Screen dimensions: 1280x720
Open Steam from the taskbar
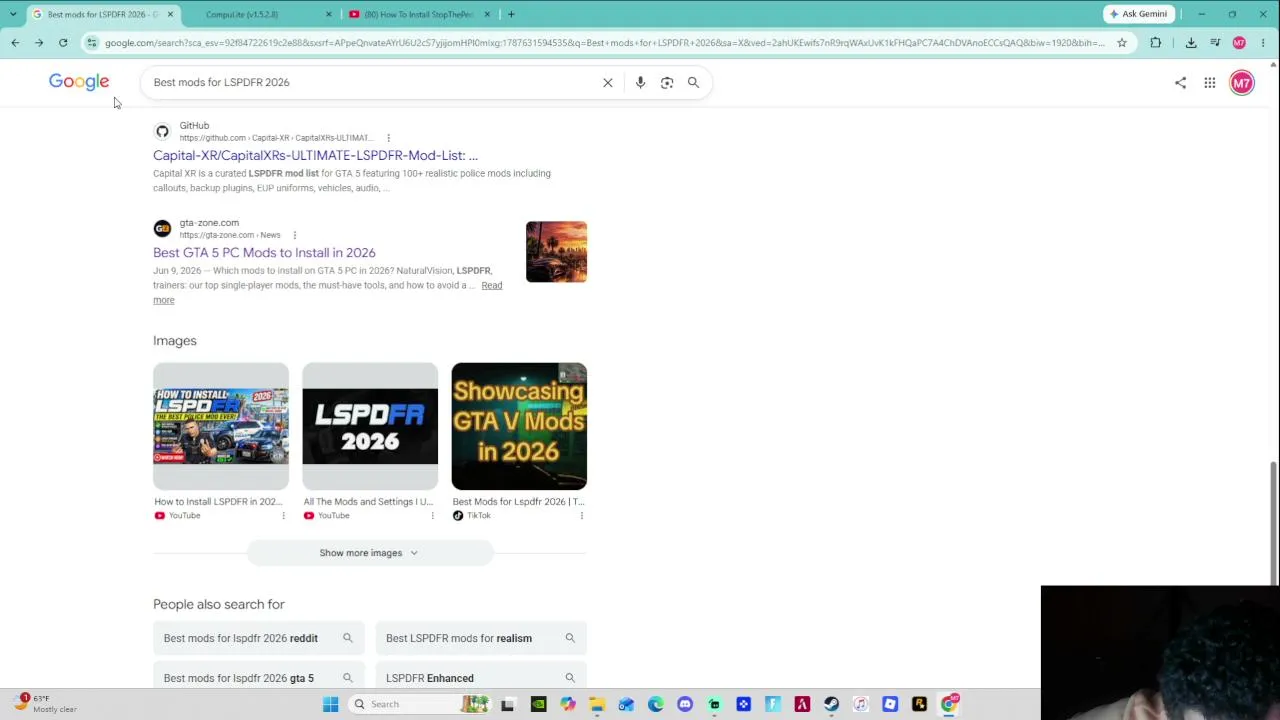click(831, 704)
